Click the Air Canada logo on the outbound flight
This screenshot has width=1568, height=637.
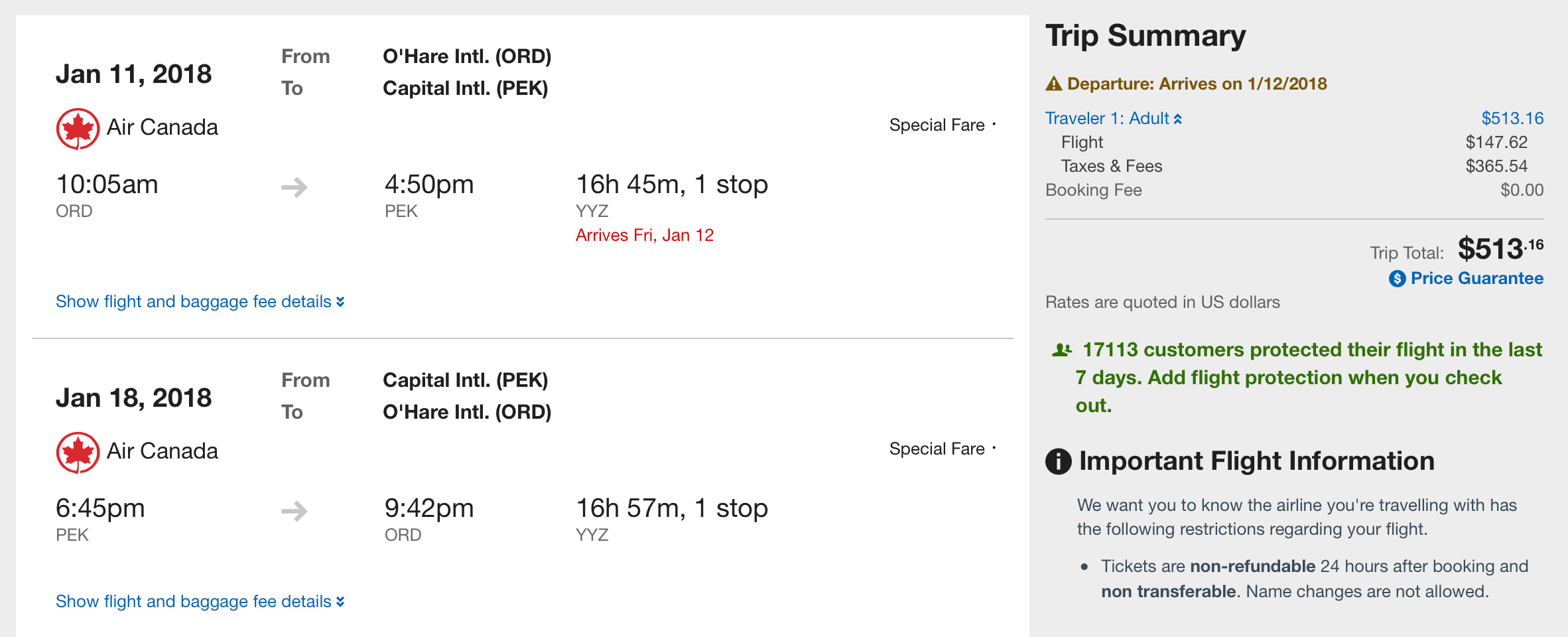point(78,129)
